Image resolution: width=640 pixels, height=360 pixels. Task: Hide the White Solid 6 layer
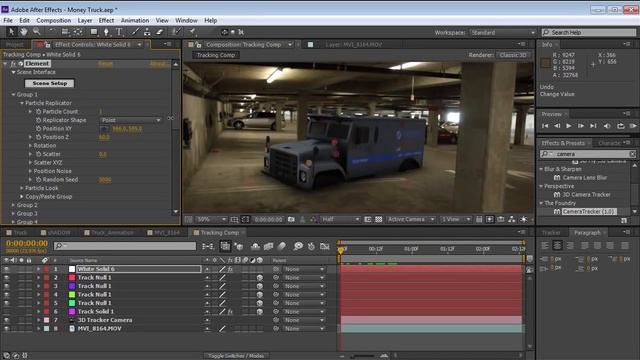6,269
